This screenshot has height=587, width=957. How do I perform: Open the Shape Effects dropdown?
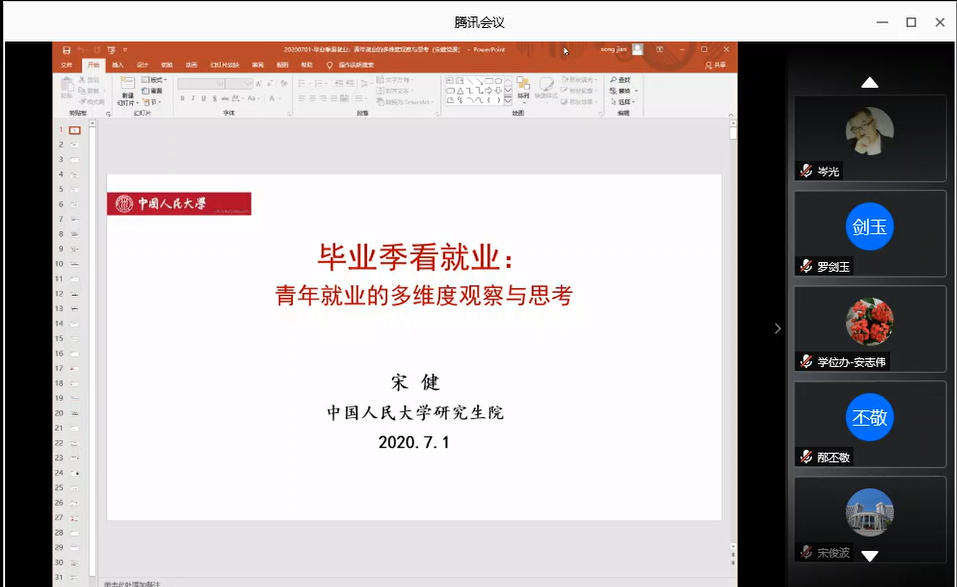click(577, 102)
